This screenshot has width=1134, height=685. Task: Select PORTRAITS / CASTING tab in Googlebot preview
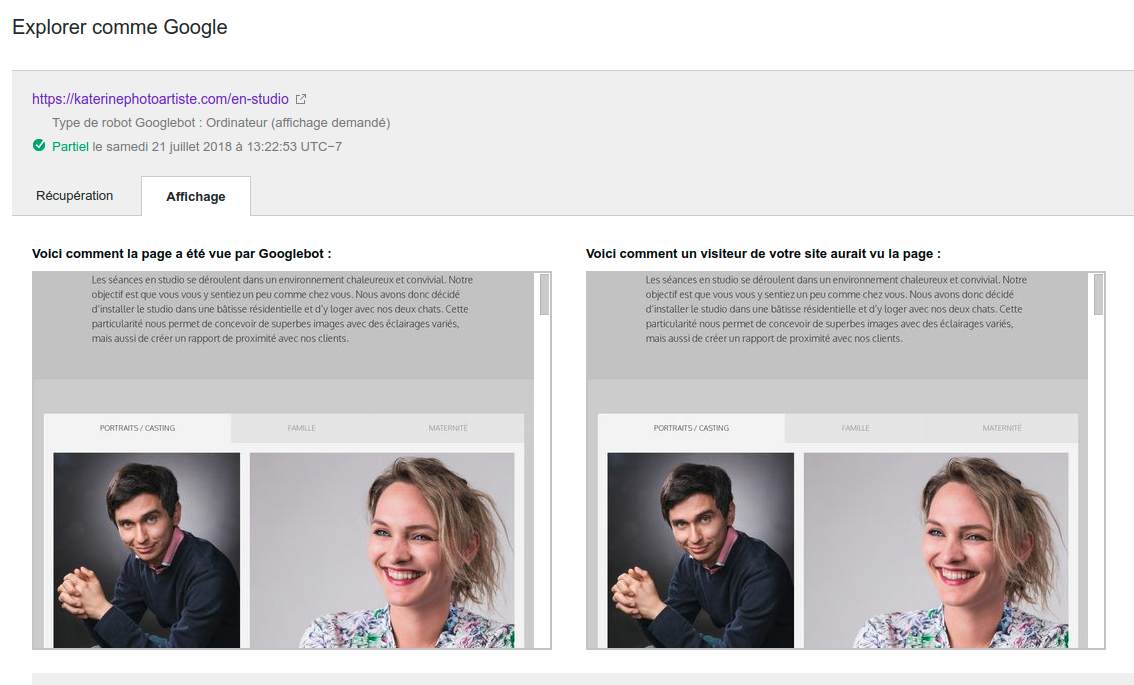137,428
